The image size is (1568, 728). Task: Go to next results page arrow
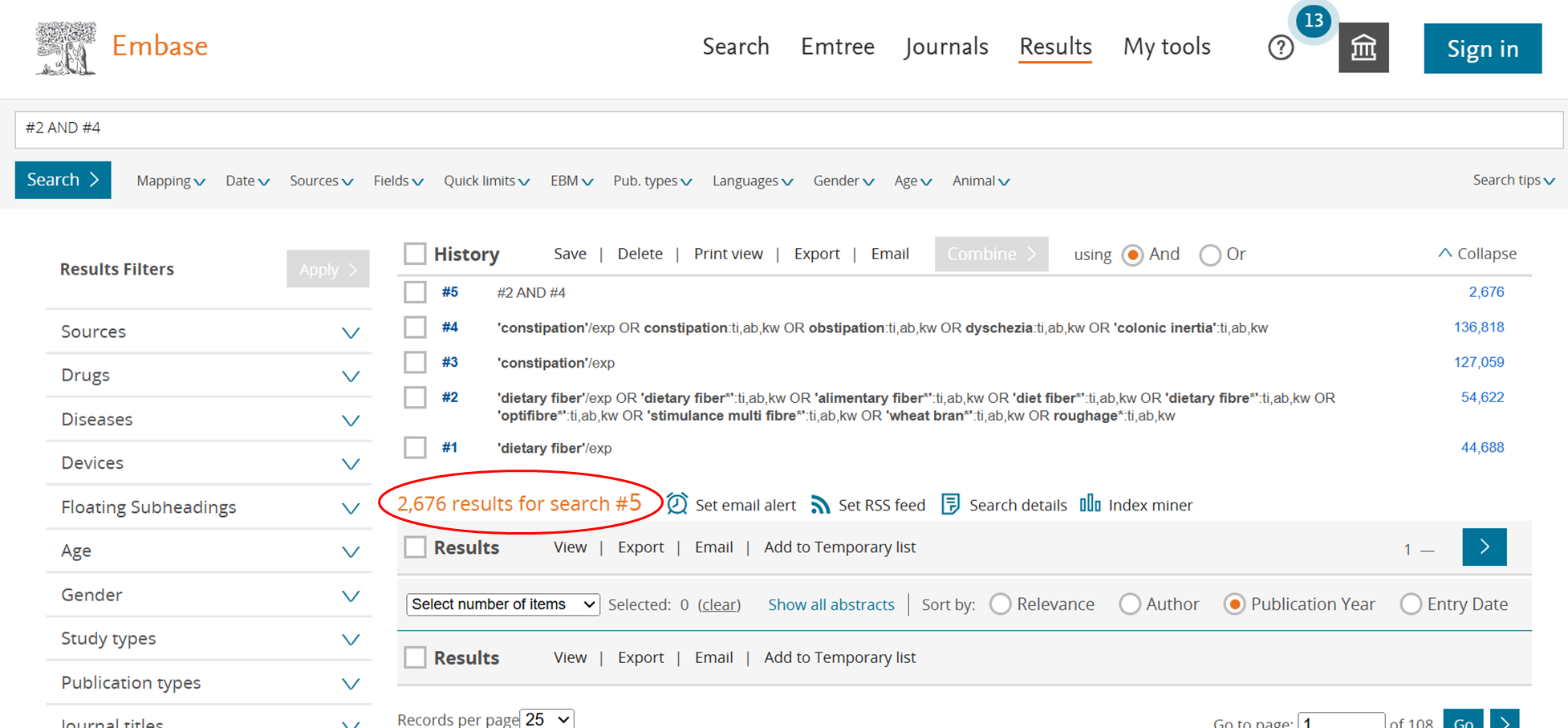pyautogui.click(x=1484, y=547)
